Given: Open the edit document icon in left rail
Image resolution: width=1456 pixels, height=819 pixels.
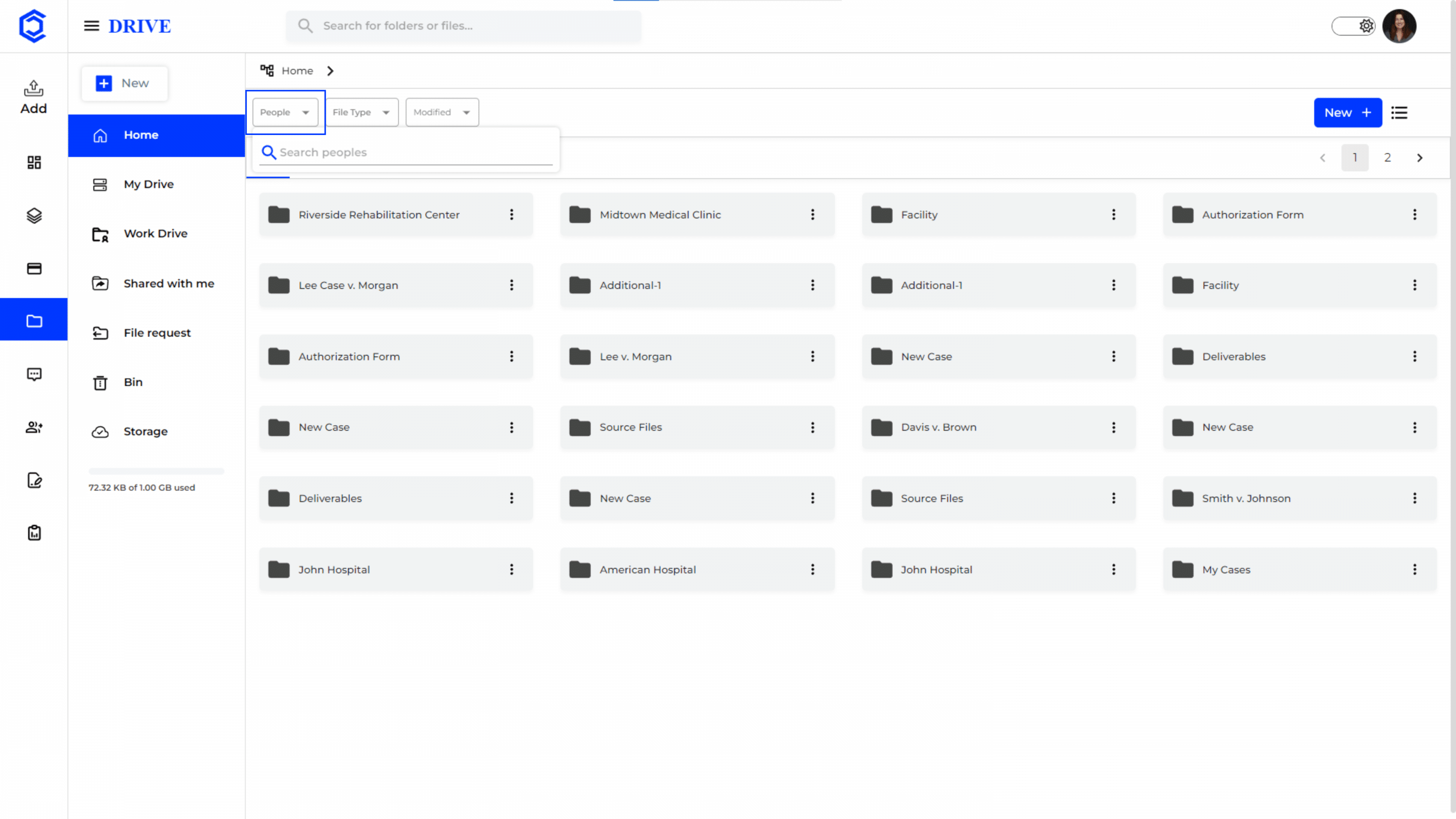Looking at the screenshot, I should [34, 480].
